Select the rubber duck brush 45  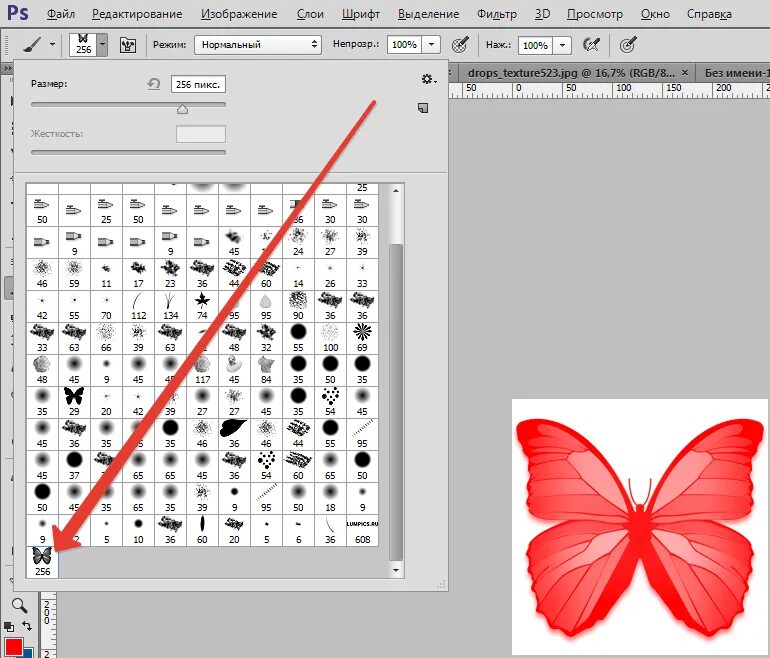(x=234, y=370)
